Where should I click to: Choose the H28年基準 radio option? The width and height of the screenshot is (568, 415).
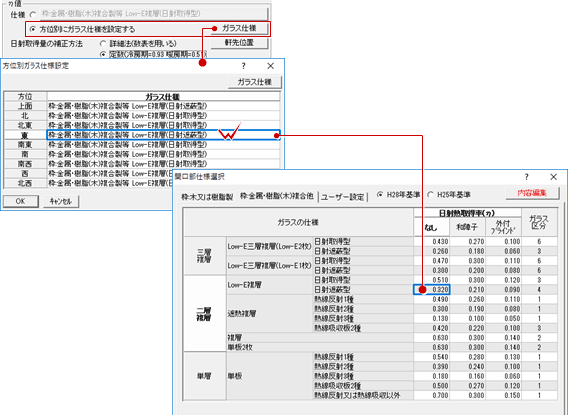pyautogui.click(x=380, y=194)
